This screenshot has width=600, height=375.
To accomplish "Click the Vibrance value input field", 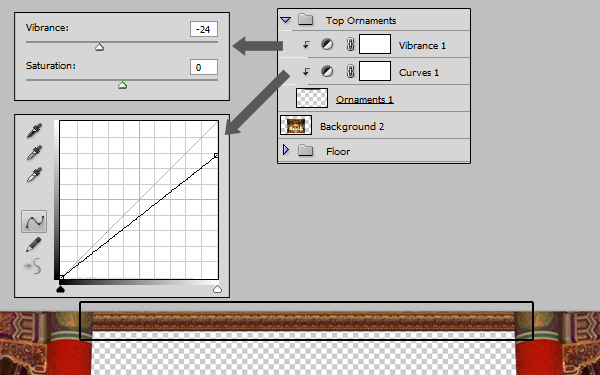I will [x=204, y=29].
